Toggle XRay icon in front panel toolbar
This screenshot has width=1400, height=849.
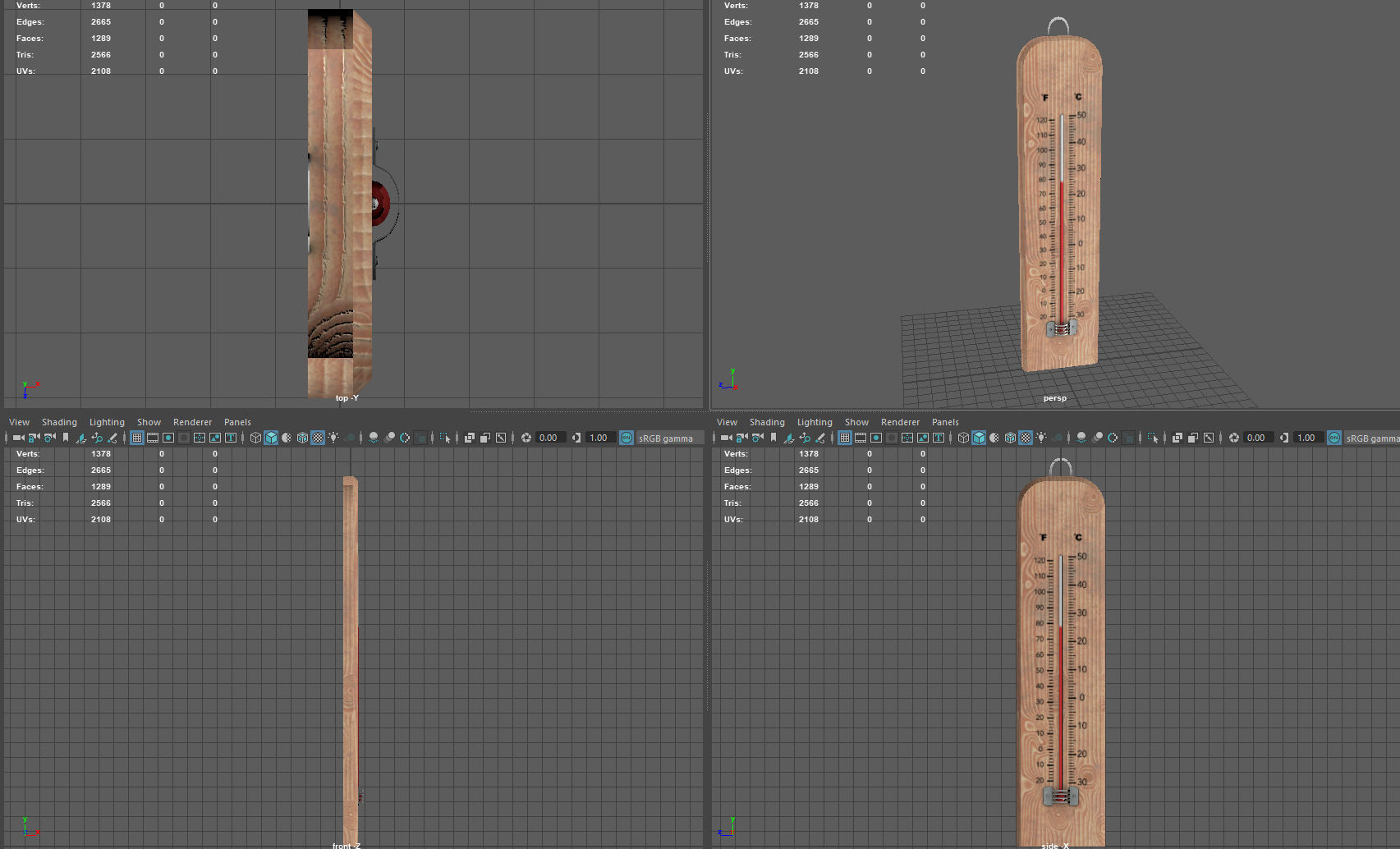coord(470,438)
